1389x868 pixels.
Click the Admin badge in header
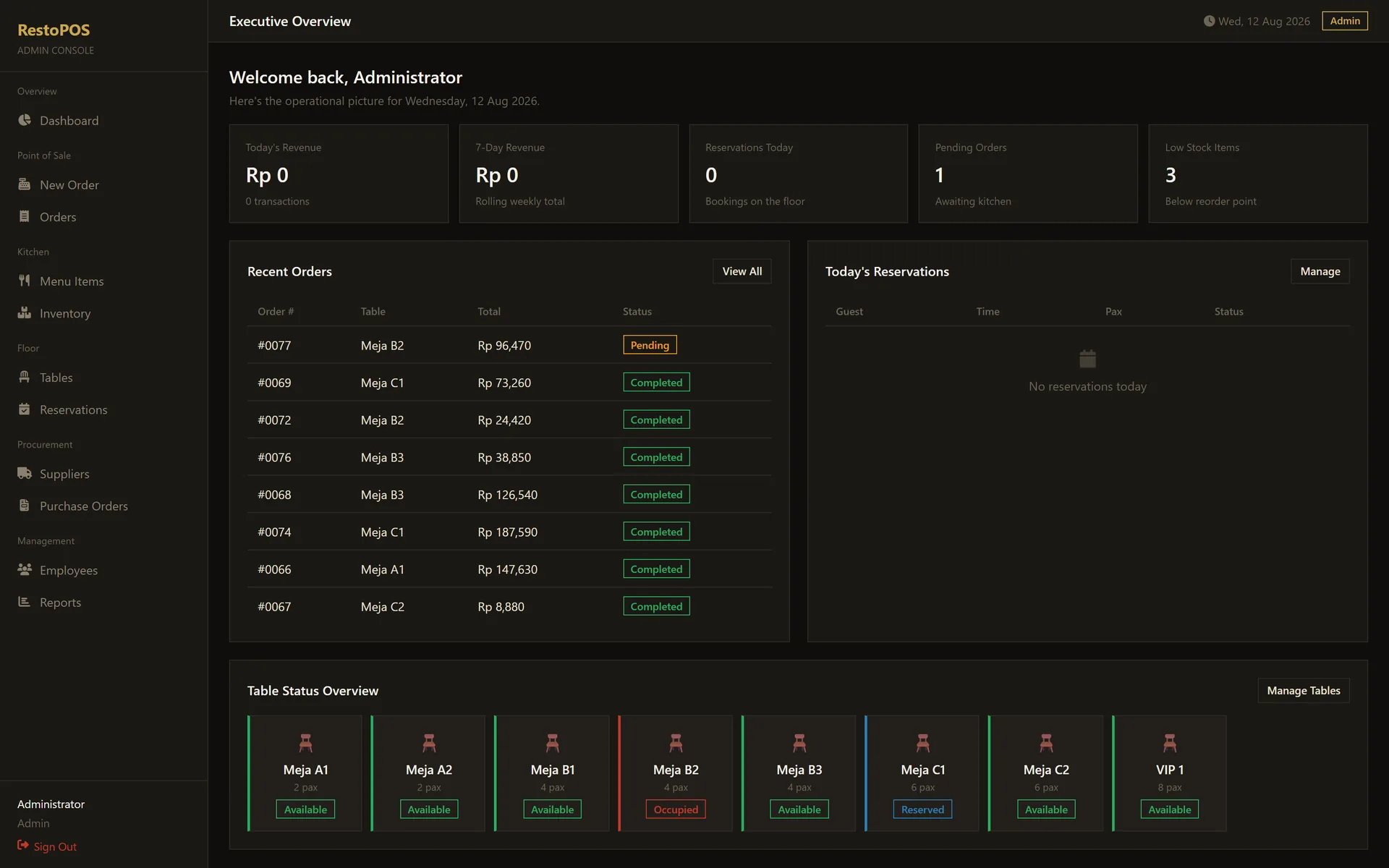click(x=1345, y=21)
